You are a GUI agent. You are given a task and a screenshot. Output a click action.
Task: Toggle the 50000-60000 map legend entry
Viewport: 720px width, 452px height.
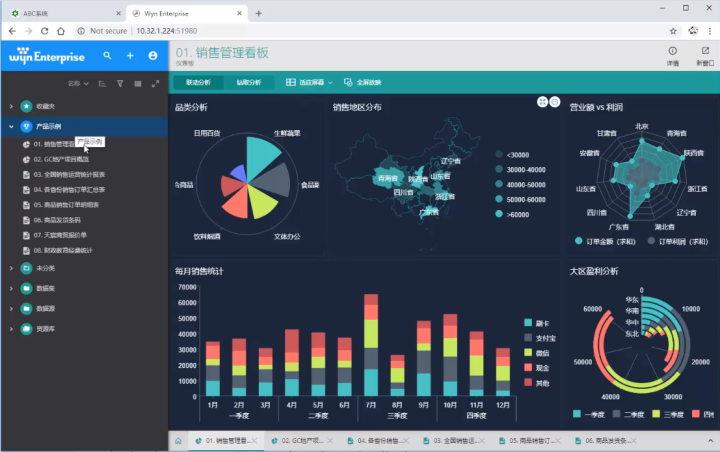[x=520, y=199]
